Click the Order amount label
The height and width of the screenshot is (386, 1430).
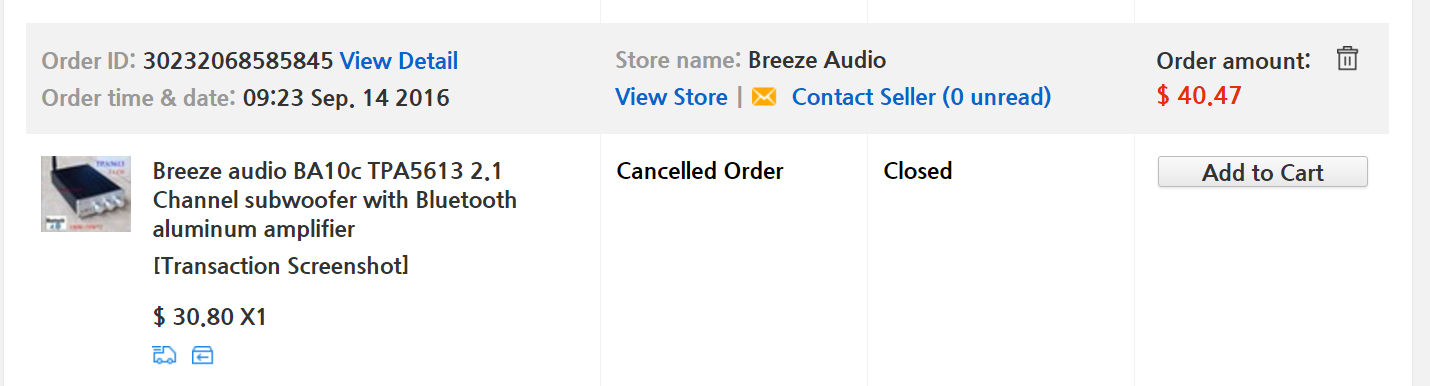pyautogui.click(x=1233, y=61)
